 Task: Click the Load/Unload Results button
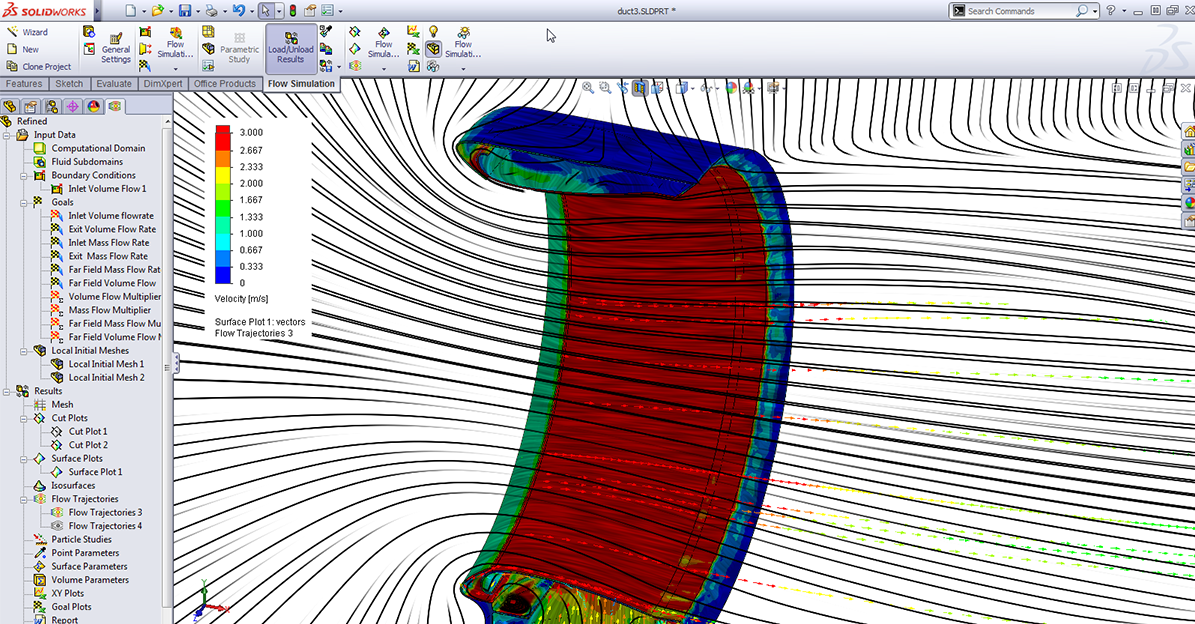(291, 48)
